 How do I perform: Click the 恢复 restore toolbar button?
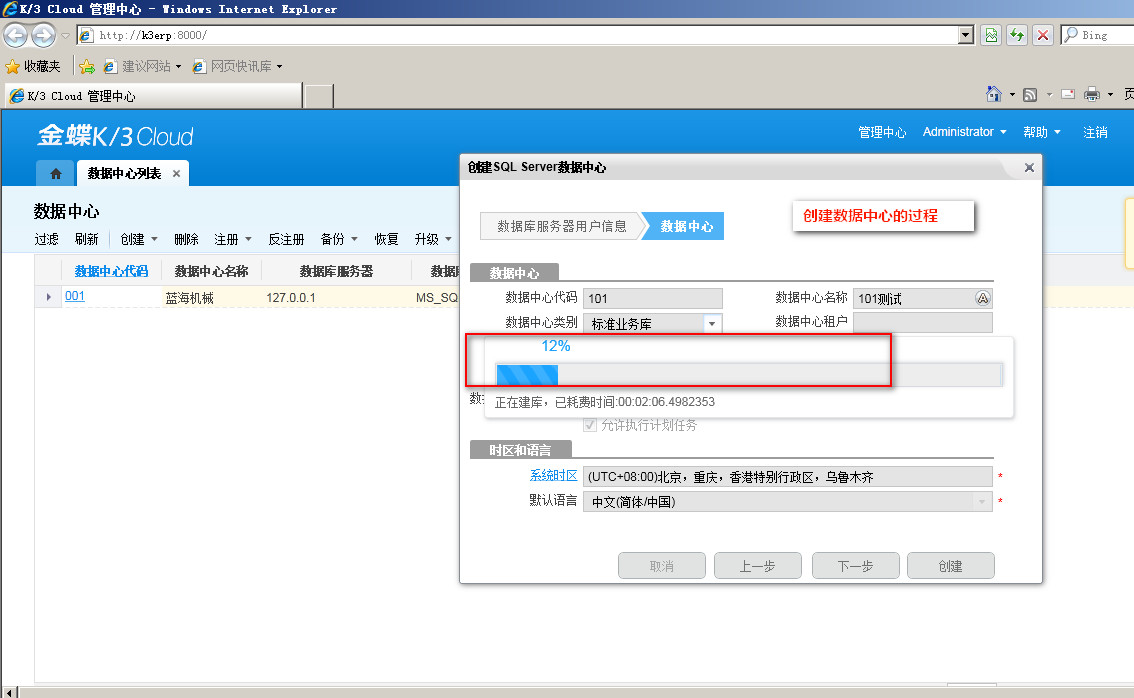[386, 239]
